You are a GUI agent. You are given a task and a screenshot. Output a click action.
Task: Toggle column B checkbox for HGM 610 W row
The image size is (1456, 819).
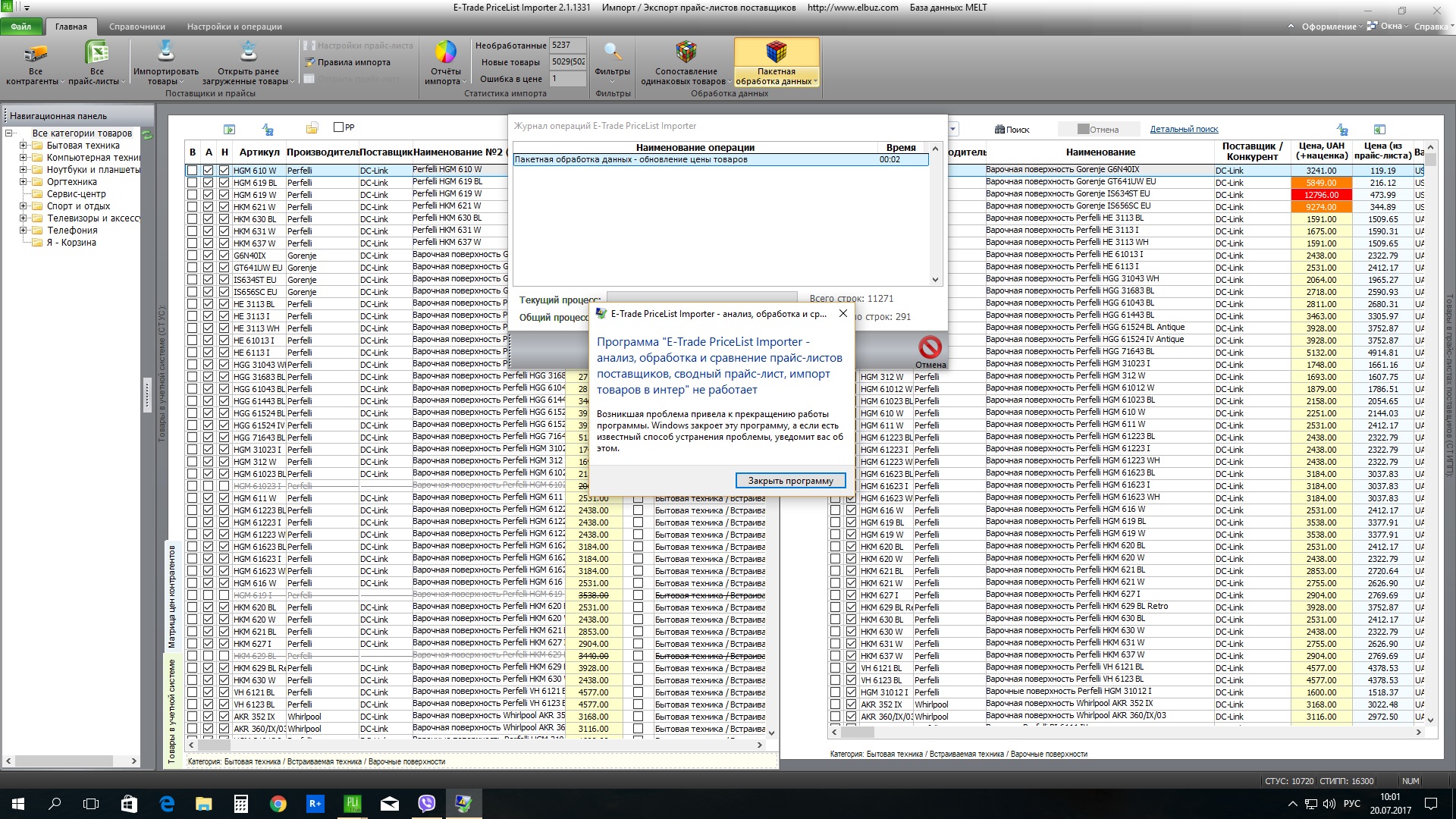[x=193, y=171]
